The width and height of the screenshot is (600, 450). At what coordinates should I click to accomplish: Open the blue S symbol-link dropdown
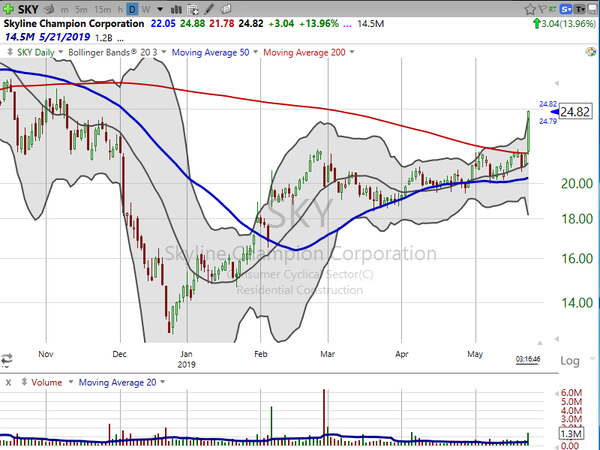pos(566,9)
